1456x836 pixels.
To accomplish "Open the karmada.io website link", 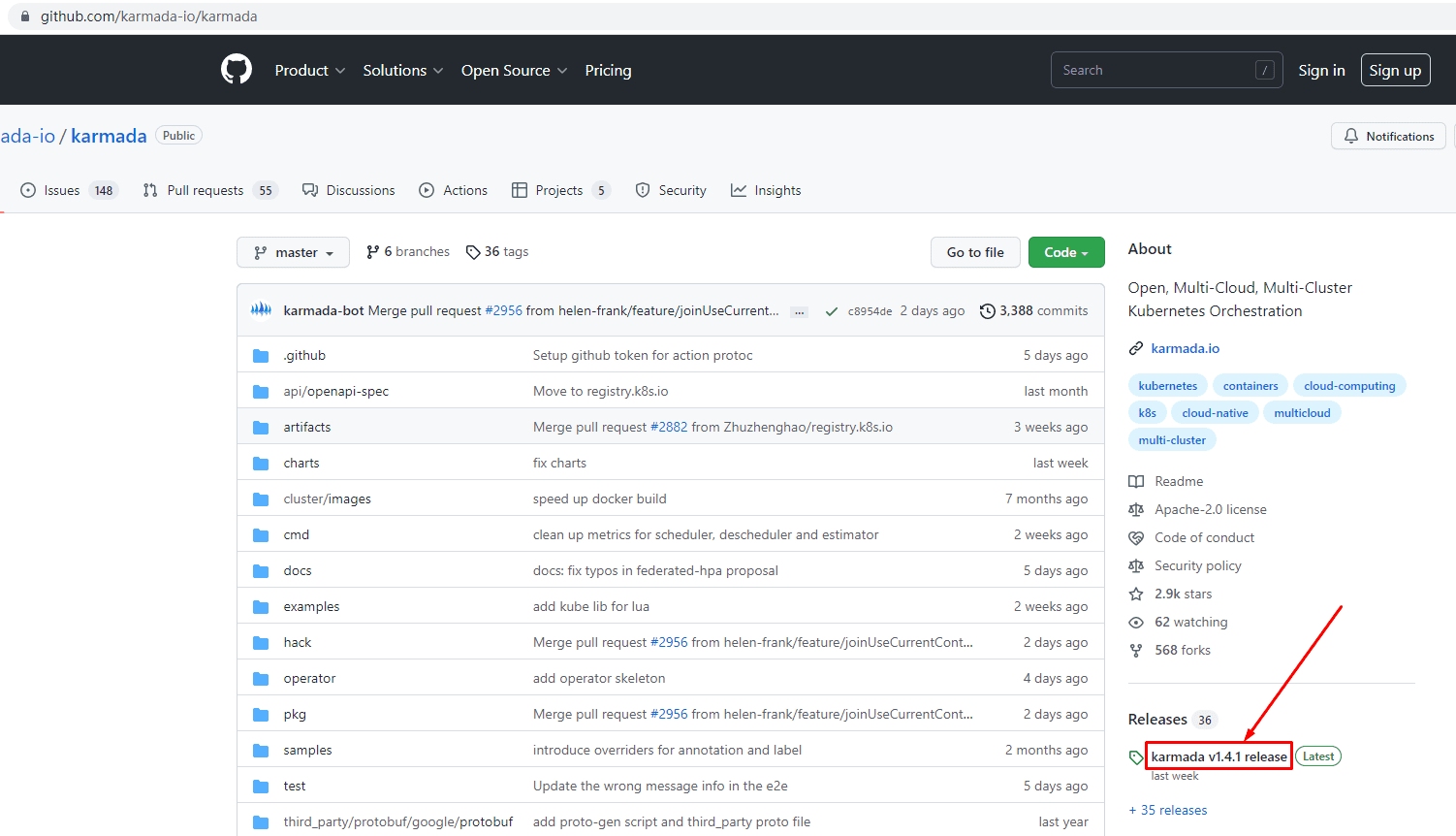I will click(x=1185, y=349).
